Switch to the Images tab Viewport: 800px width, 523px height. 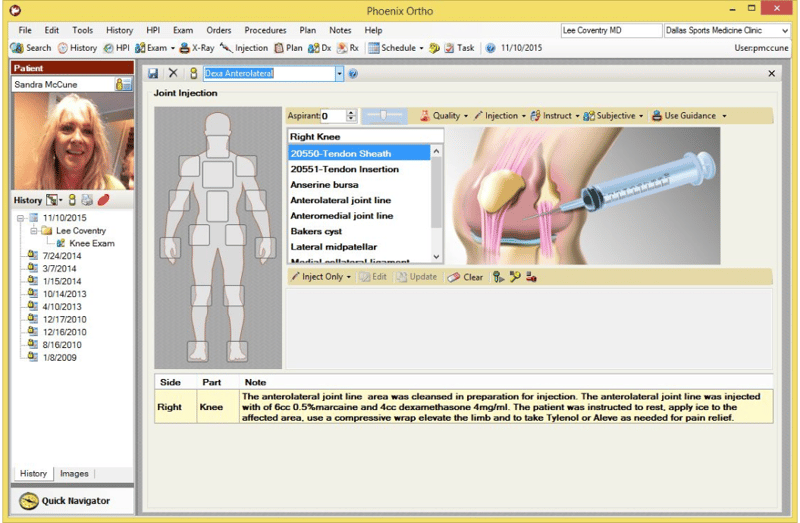click(74, 473)
